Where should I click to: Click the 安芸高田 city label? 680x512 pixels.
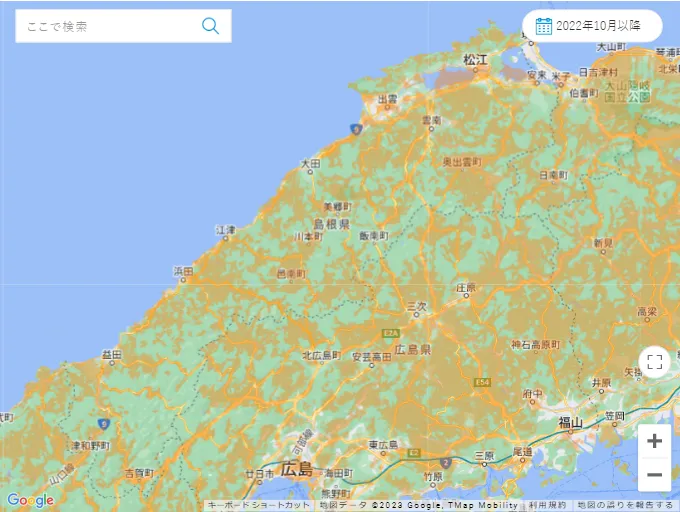pyautogui.click(x=372, y=357)
